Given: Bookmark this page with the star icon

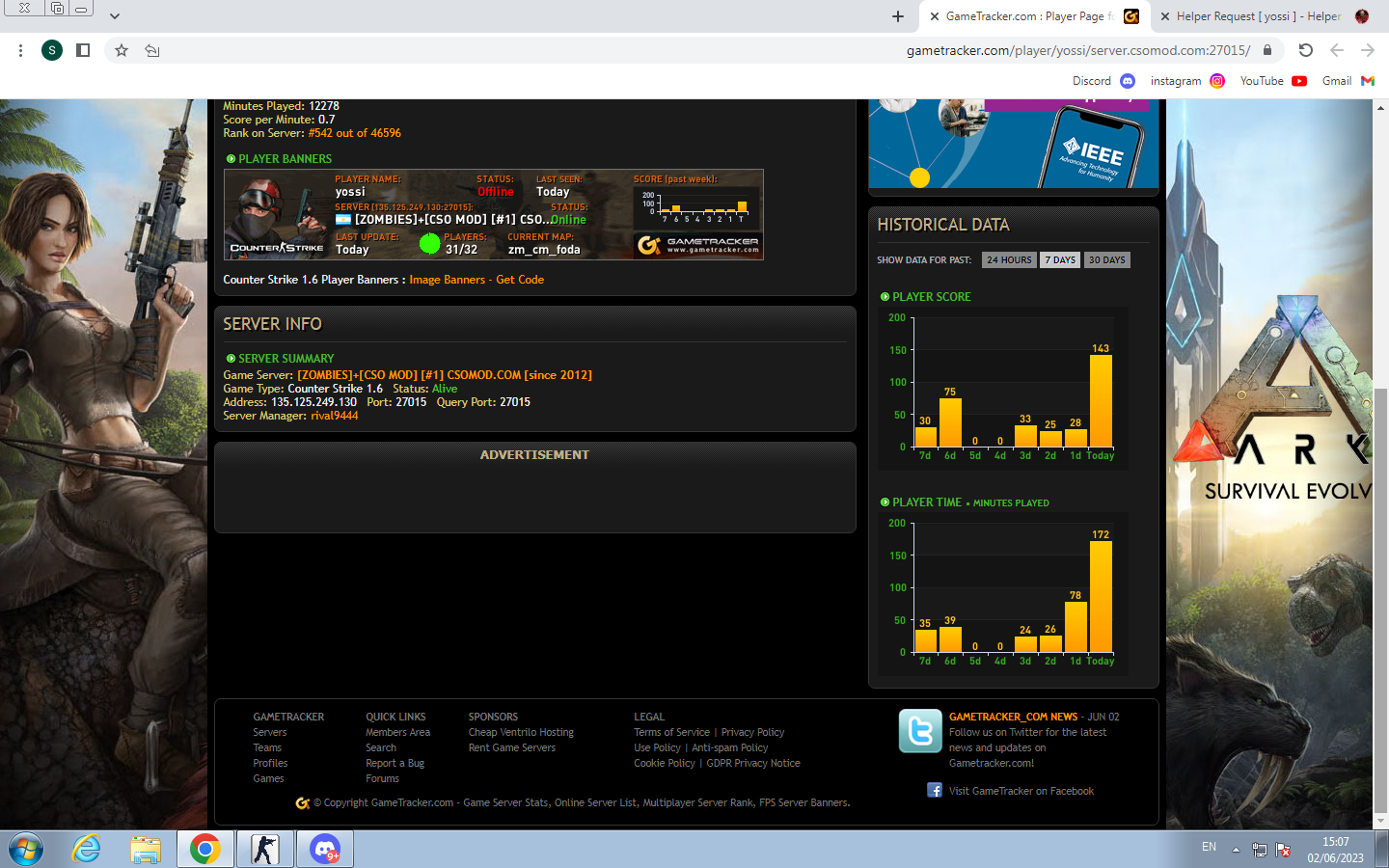Looking at the screenshot, I should point(122,50).
